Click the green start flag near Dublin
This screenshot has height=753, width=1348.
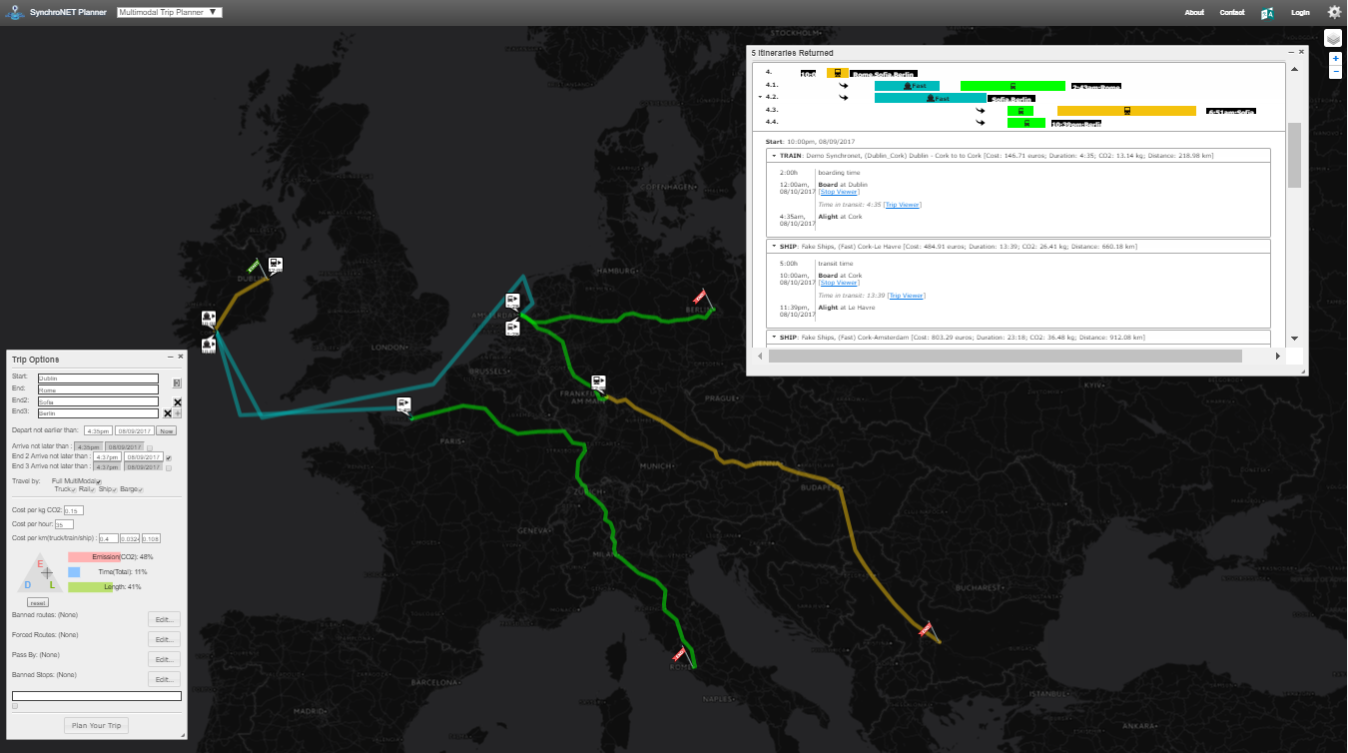click(255, 267)
